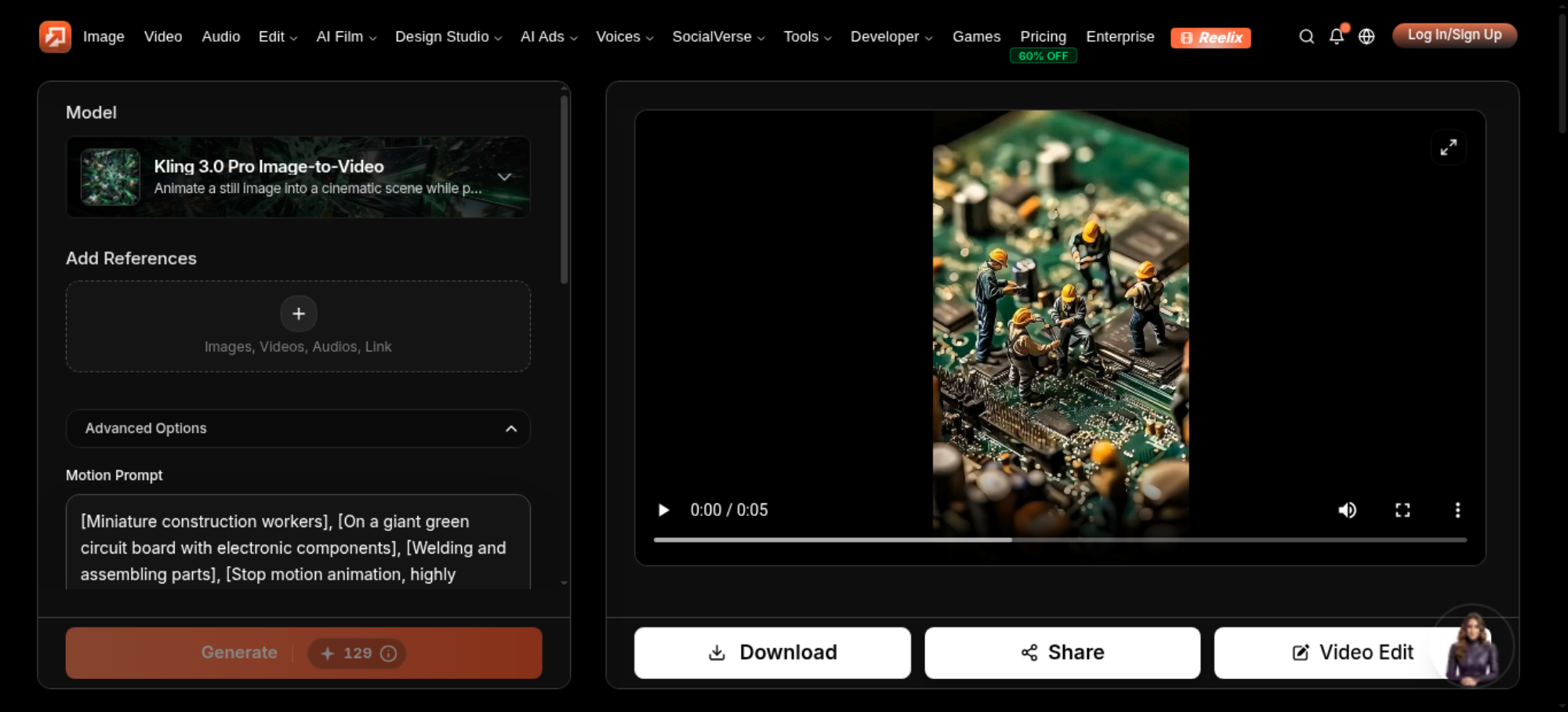Screen dimensions: 1568x712
Task: Click the share nodes icon on Share button
Action: [x=1029, y=652]
